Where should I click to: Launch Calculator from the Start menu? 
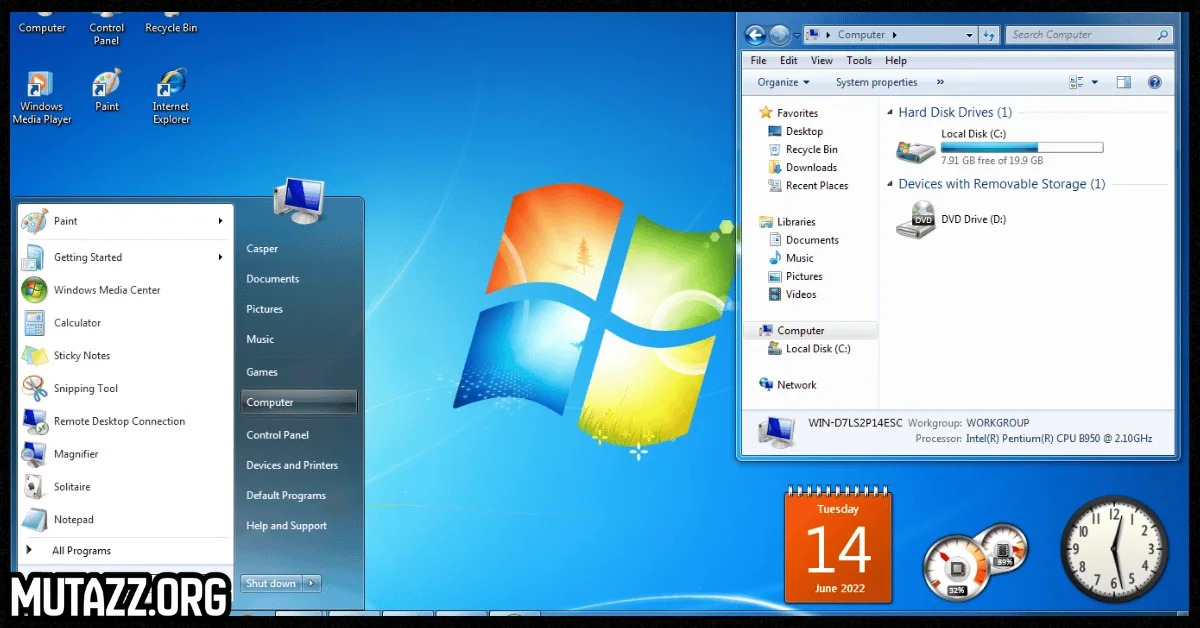[x=77, y=323]
